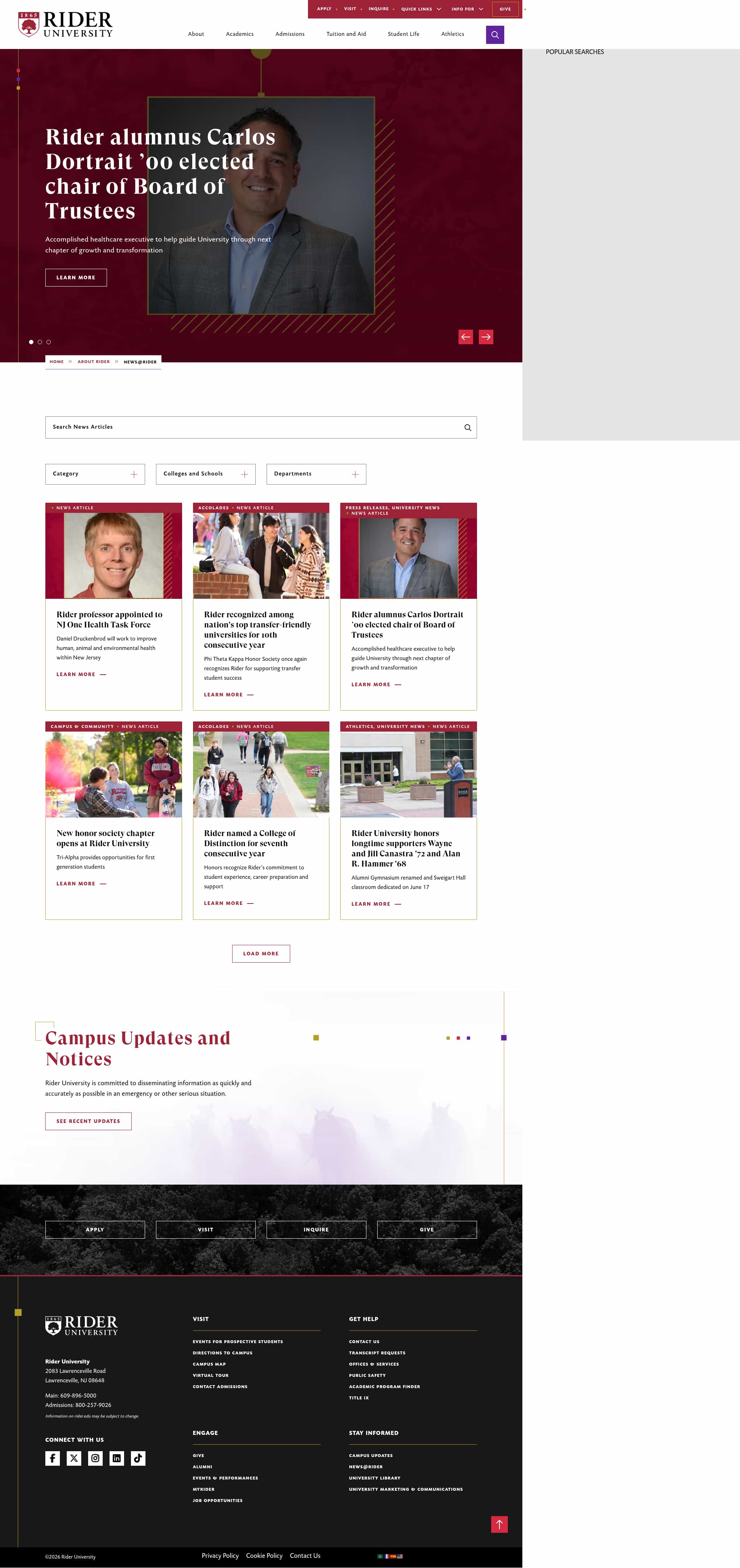Open the About menu

196,34
